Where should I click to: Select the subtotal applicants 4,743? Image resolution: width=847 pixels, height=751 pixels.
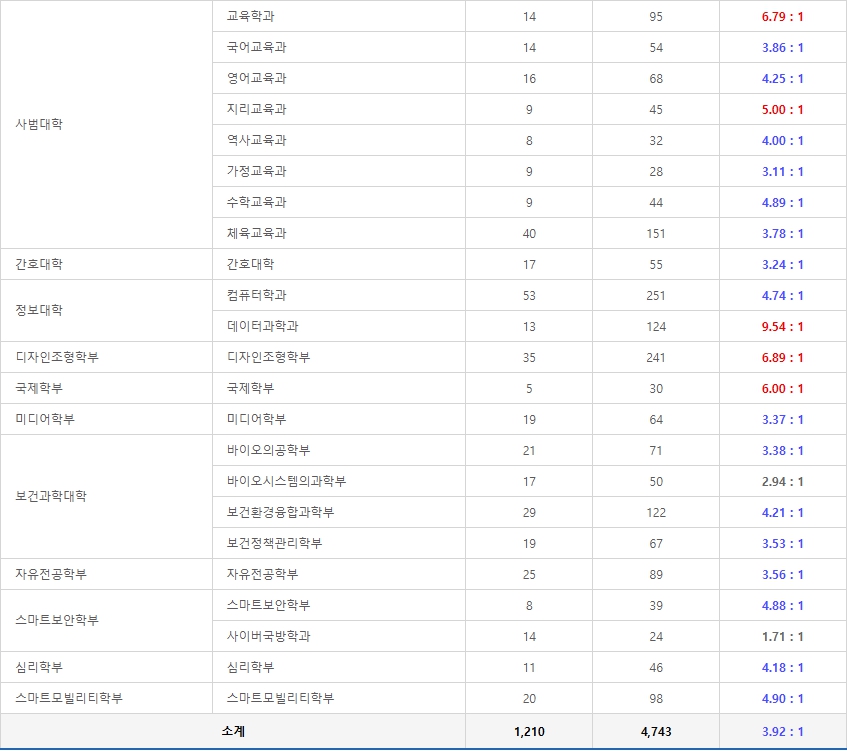click(x=656, y=732)
